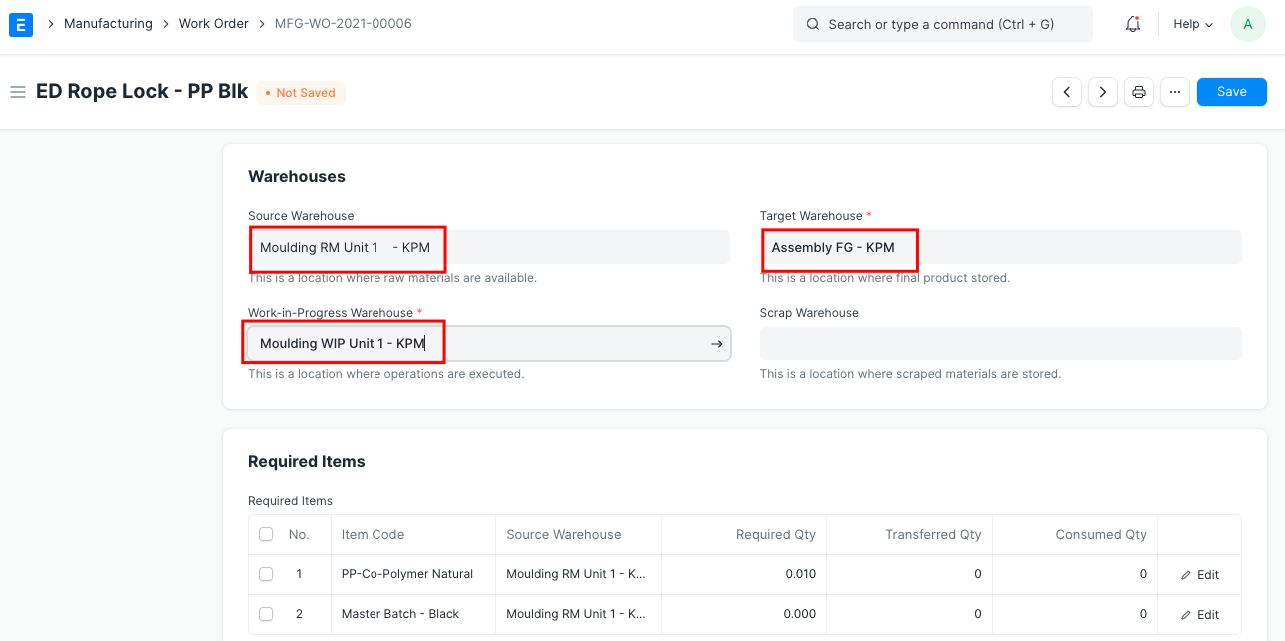Viewport: 1285px width, 641px height.
Task: Tick checkbox for PP-Co-Polymer Natural row
Action: (266, 574)
